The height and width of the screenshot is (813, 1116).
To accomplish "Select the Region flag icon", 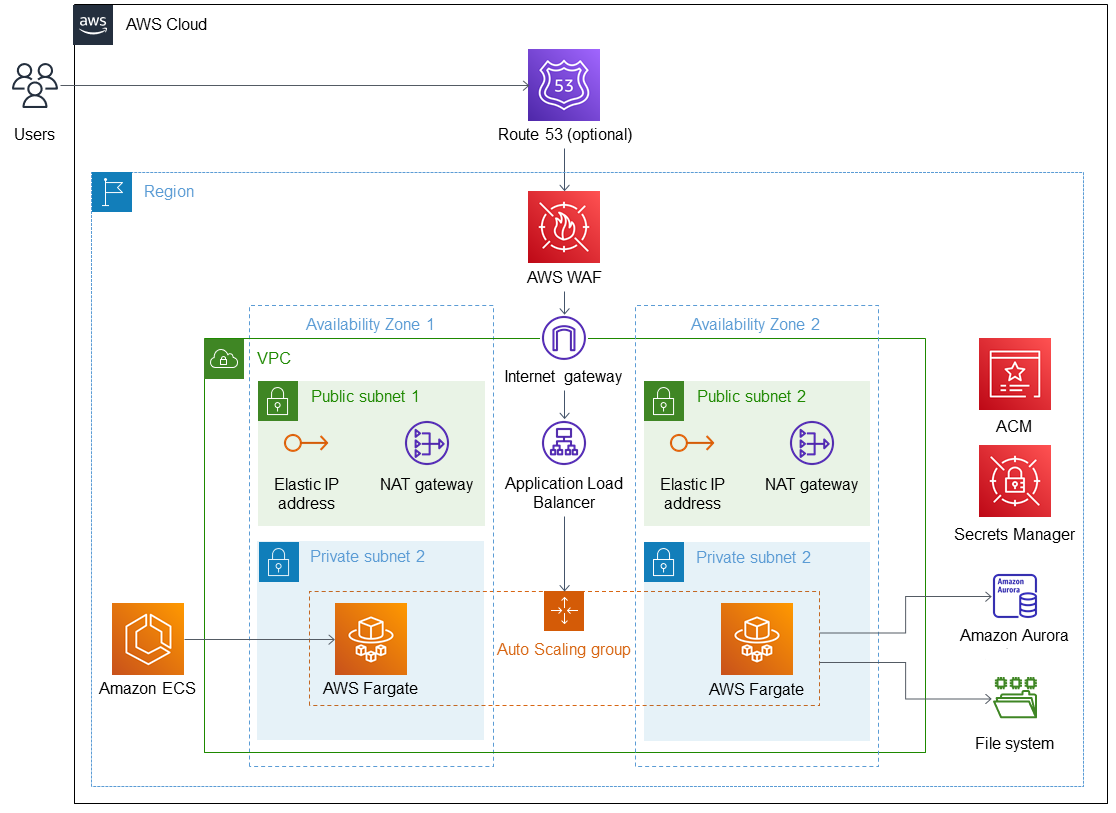I will pyautogui.click(x=112, y=192).
